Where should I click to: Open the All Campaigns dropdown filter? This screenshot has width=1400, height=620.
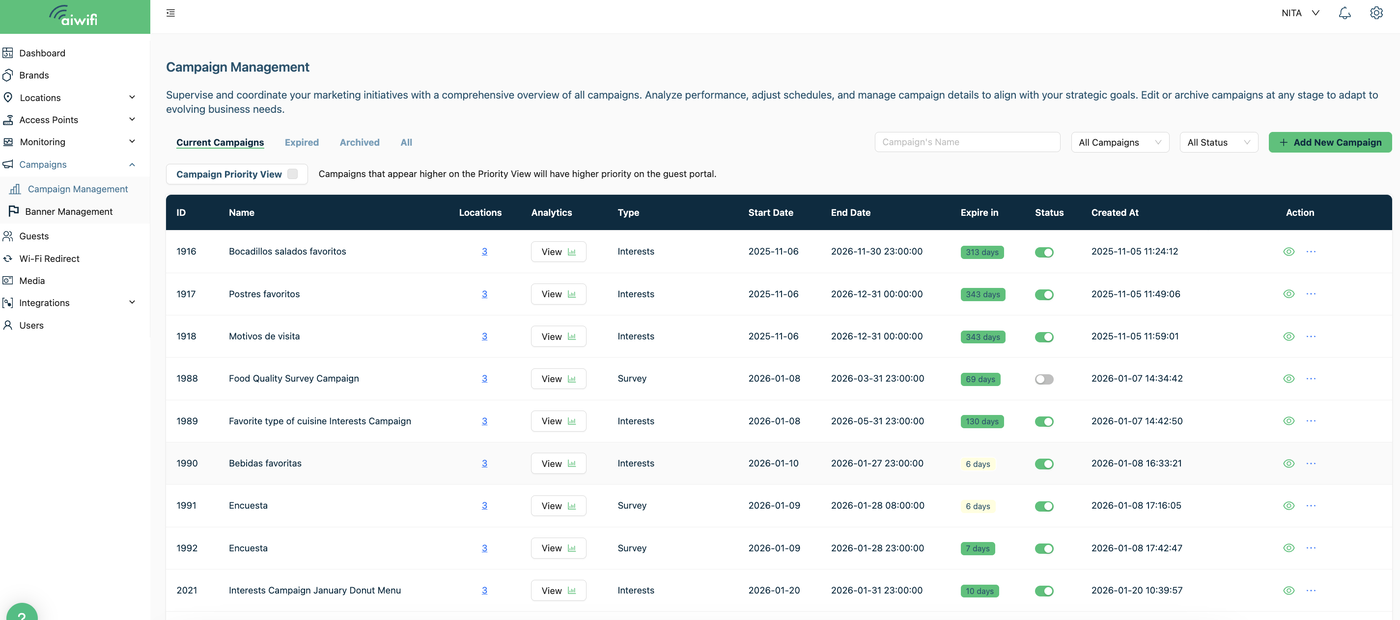(1119, 142)
